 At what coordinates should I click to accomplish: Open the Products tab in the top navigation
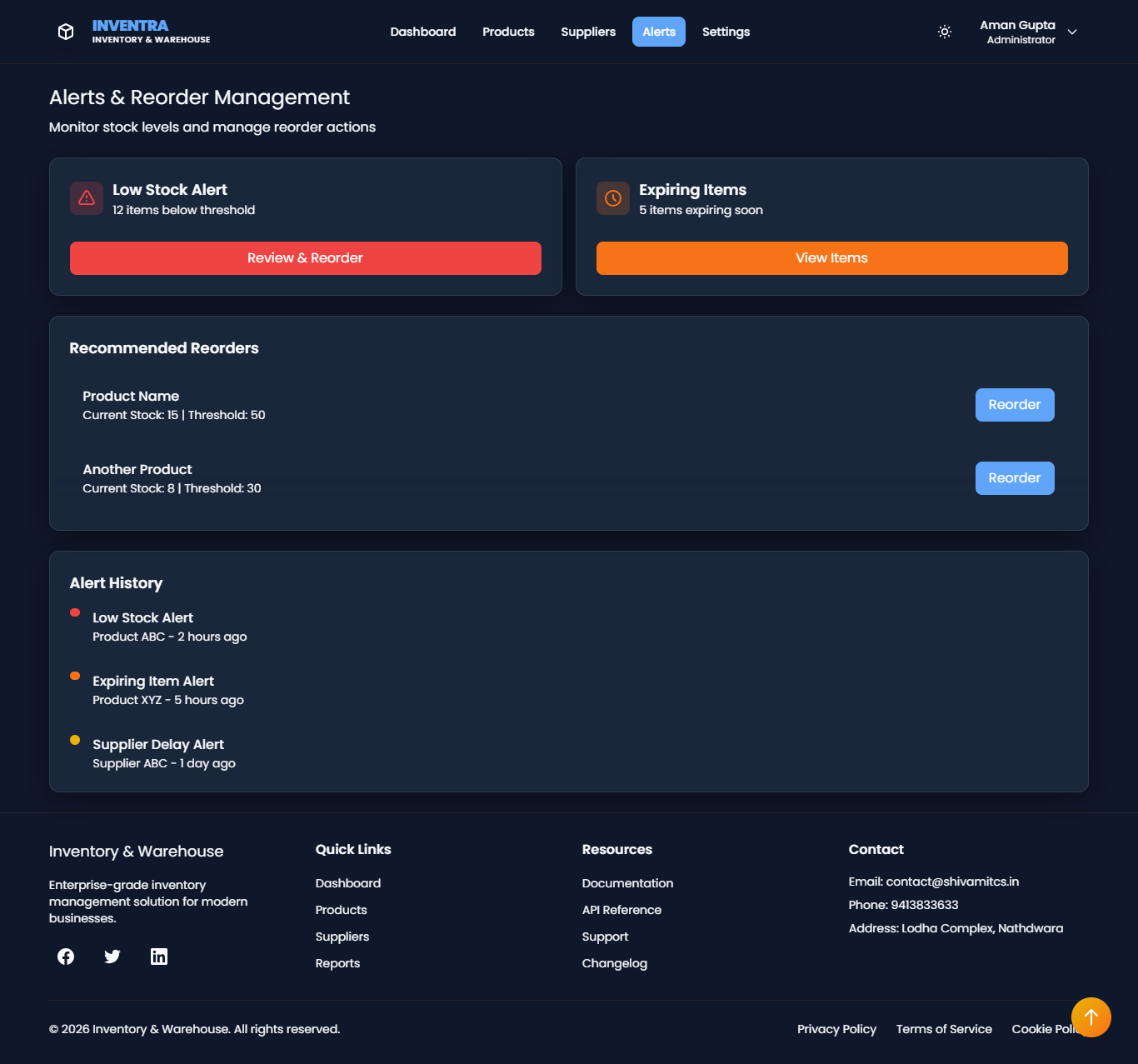point(508,32)
